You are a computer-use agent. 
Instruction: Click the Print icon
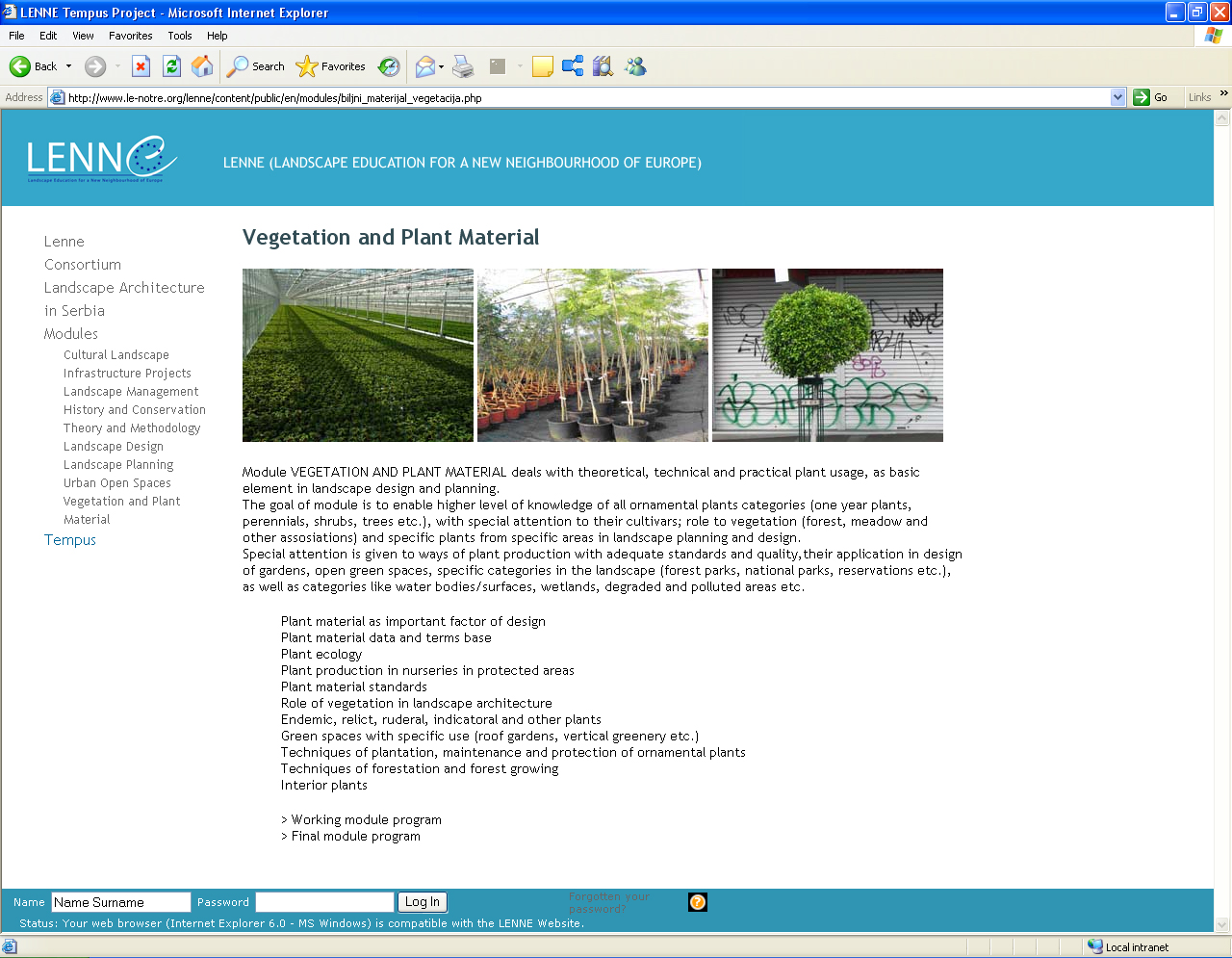(463, 66)
